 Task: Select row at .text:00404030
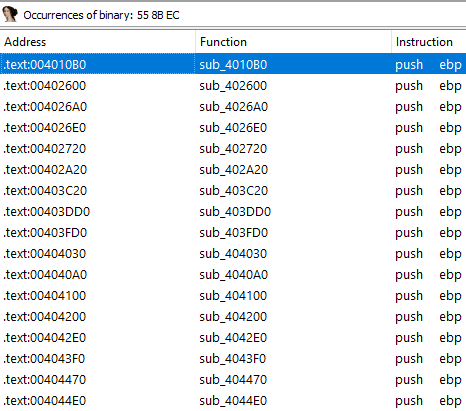[x=233, y=254]
